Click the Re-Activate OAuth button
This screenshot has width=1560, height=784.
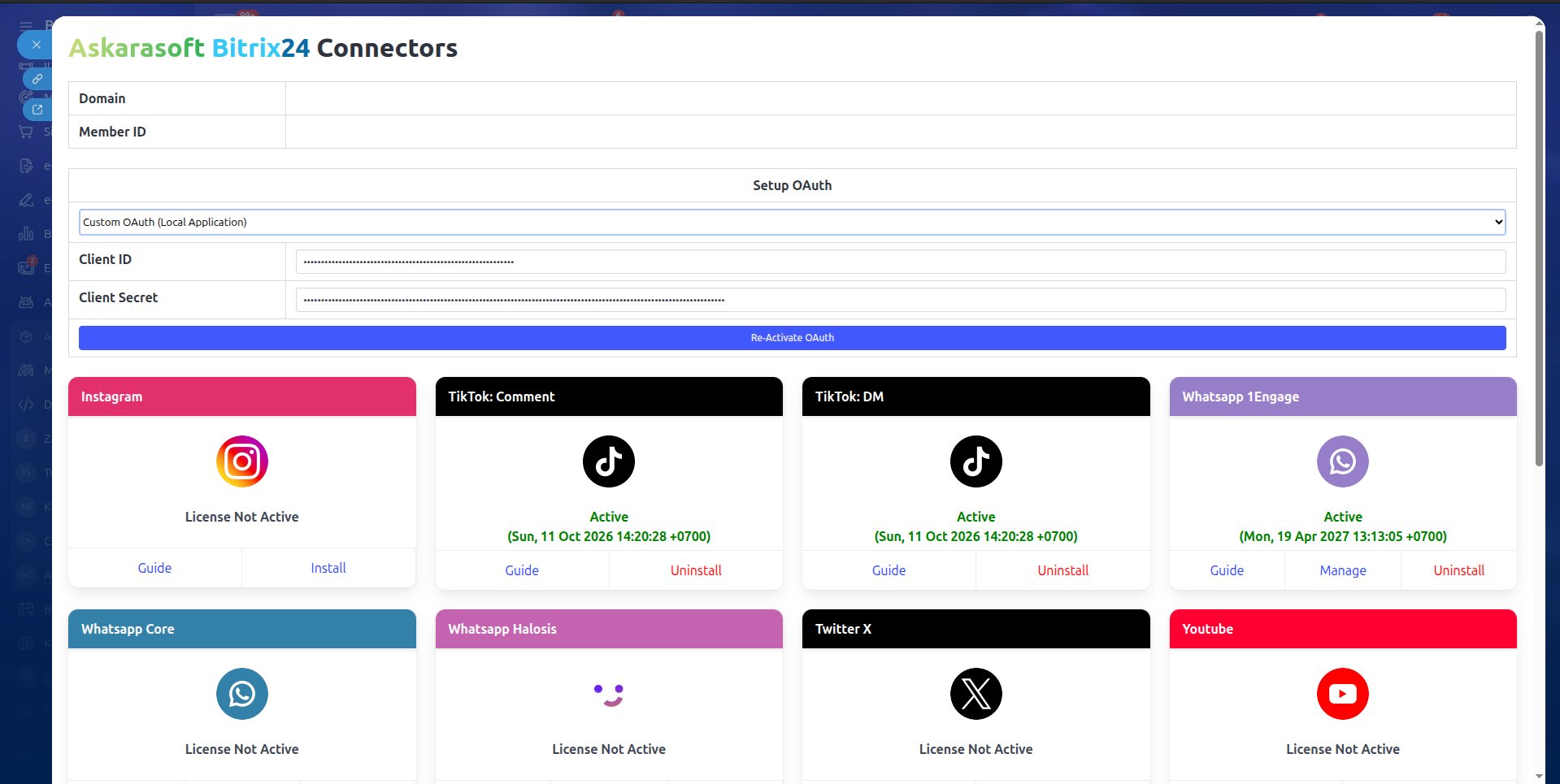coord(793,338)
